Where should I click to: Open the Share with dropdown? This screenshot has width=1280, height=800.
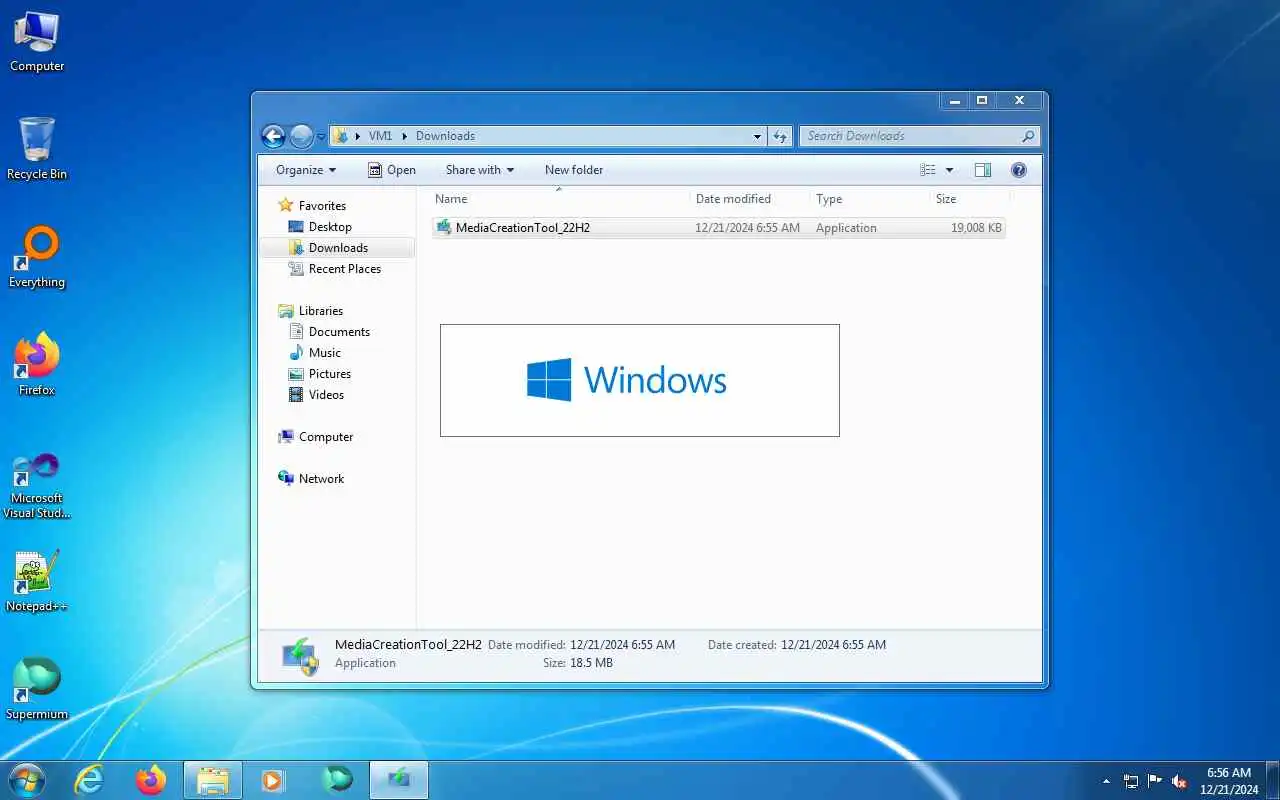coord(479,170)
